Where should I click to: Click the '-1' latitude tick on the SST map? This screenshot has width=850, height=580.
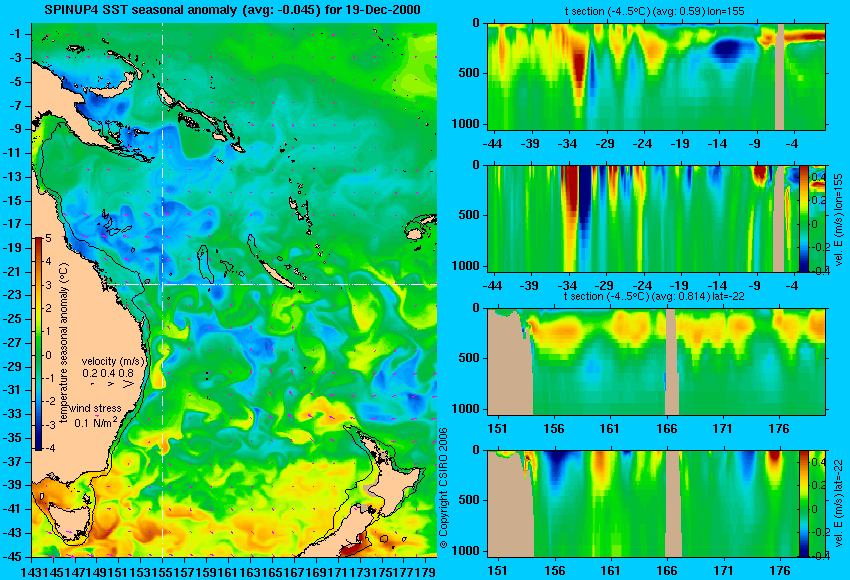[15, 34]
